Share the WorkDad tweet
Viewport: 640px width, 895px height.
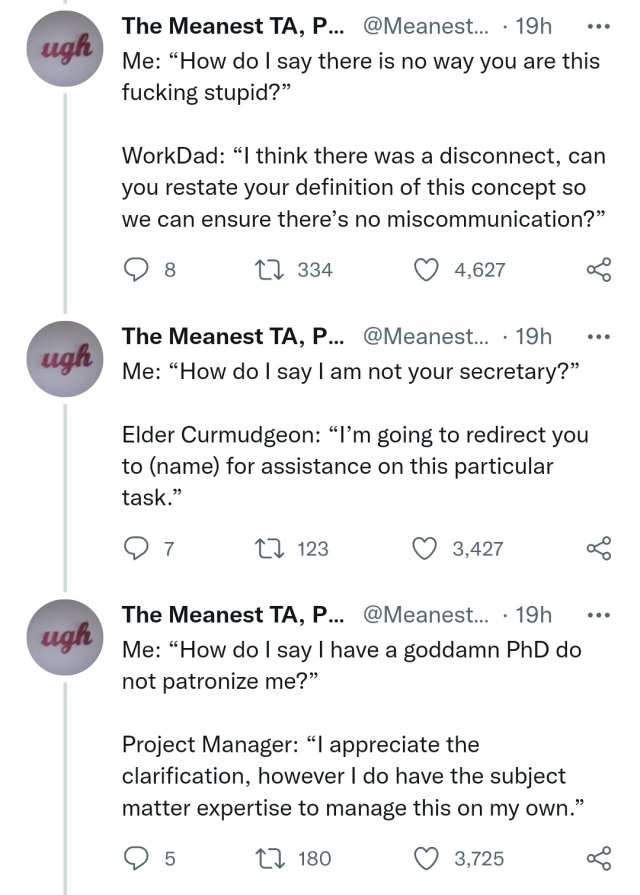tap(598, 269)
